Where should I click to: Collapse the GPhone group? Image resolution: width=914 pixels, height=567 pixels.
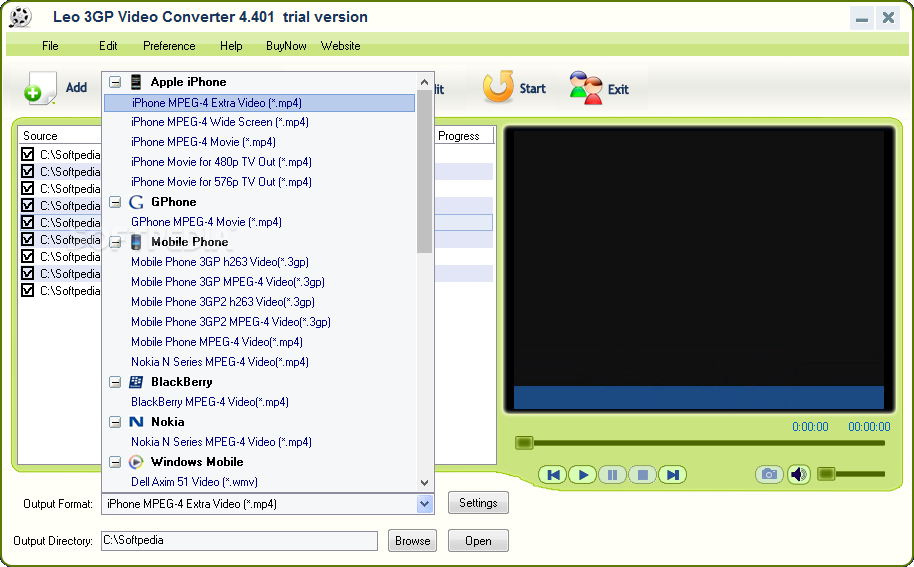[x=115, y=202]
